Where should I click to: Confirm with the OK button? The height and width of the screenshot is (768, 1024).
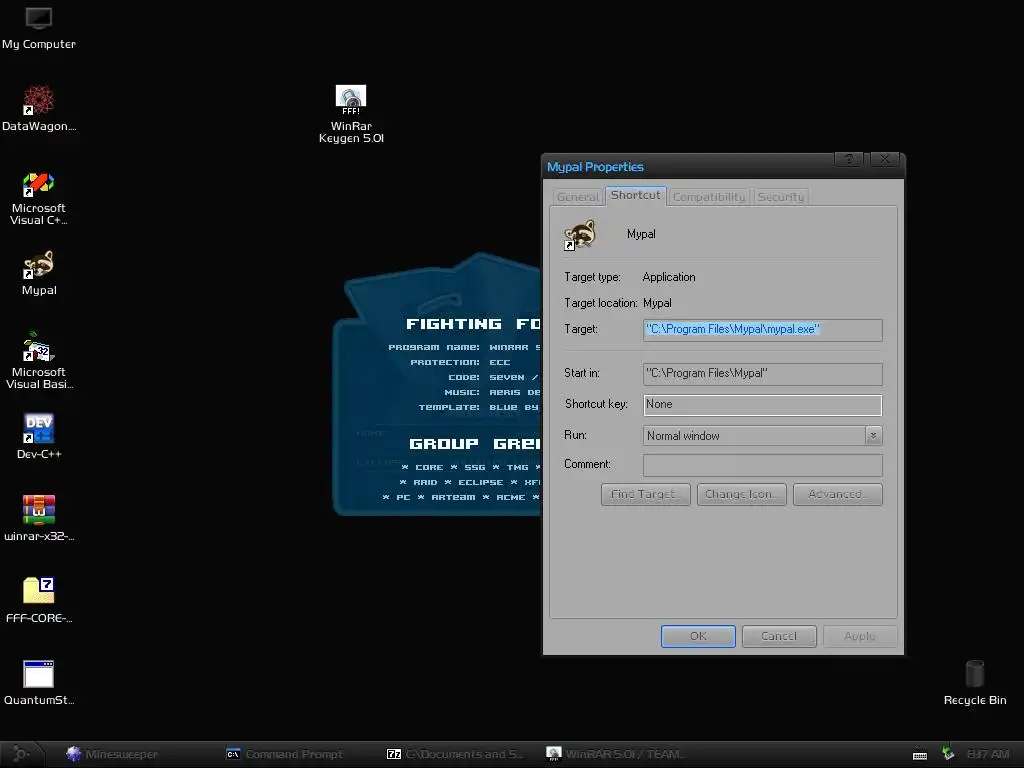coord(698,636)
